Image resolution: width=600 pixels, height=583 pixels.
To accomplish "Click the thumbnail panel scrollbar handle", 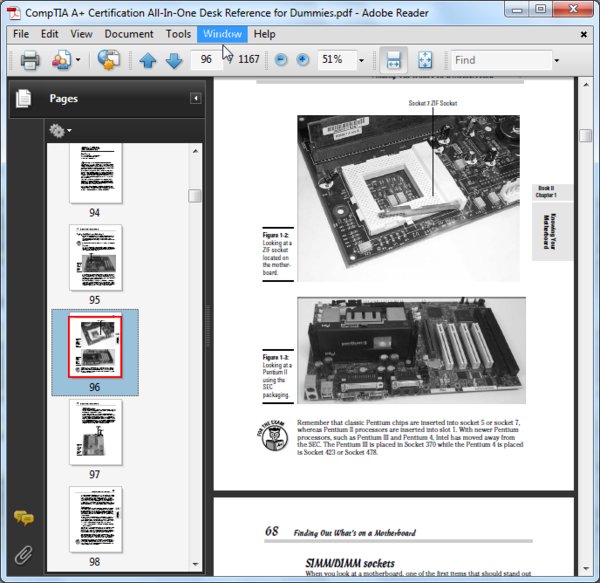I will 195,196.
